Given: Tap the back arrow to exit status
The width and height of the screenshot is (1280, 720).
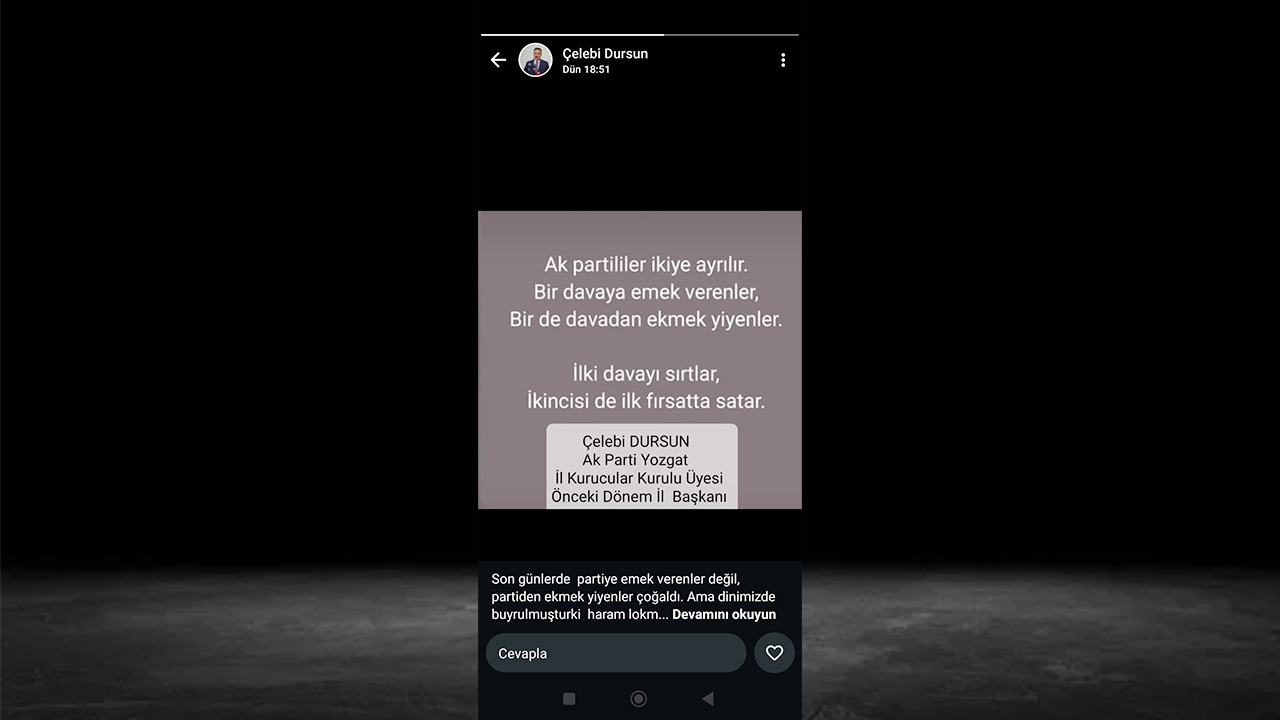Looking at the screenshot, I should point(498,60).
